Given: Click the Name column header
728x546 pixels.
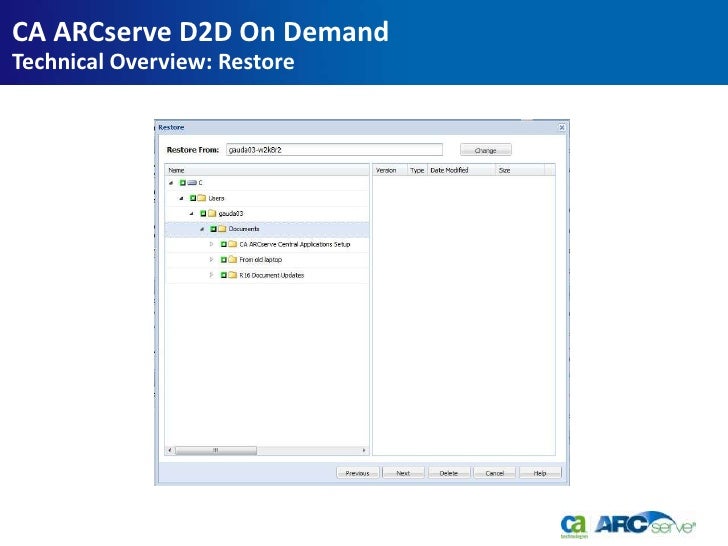Looking at the screenshot, I should coord(267,170).
